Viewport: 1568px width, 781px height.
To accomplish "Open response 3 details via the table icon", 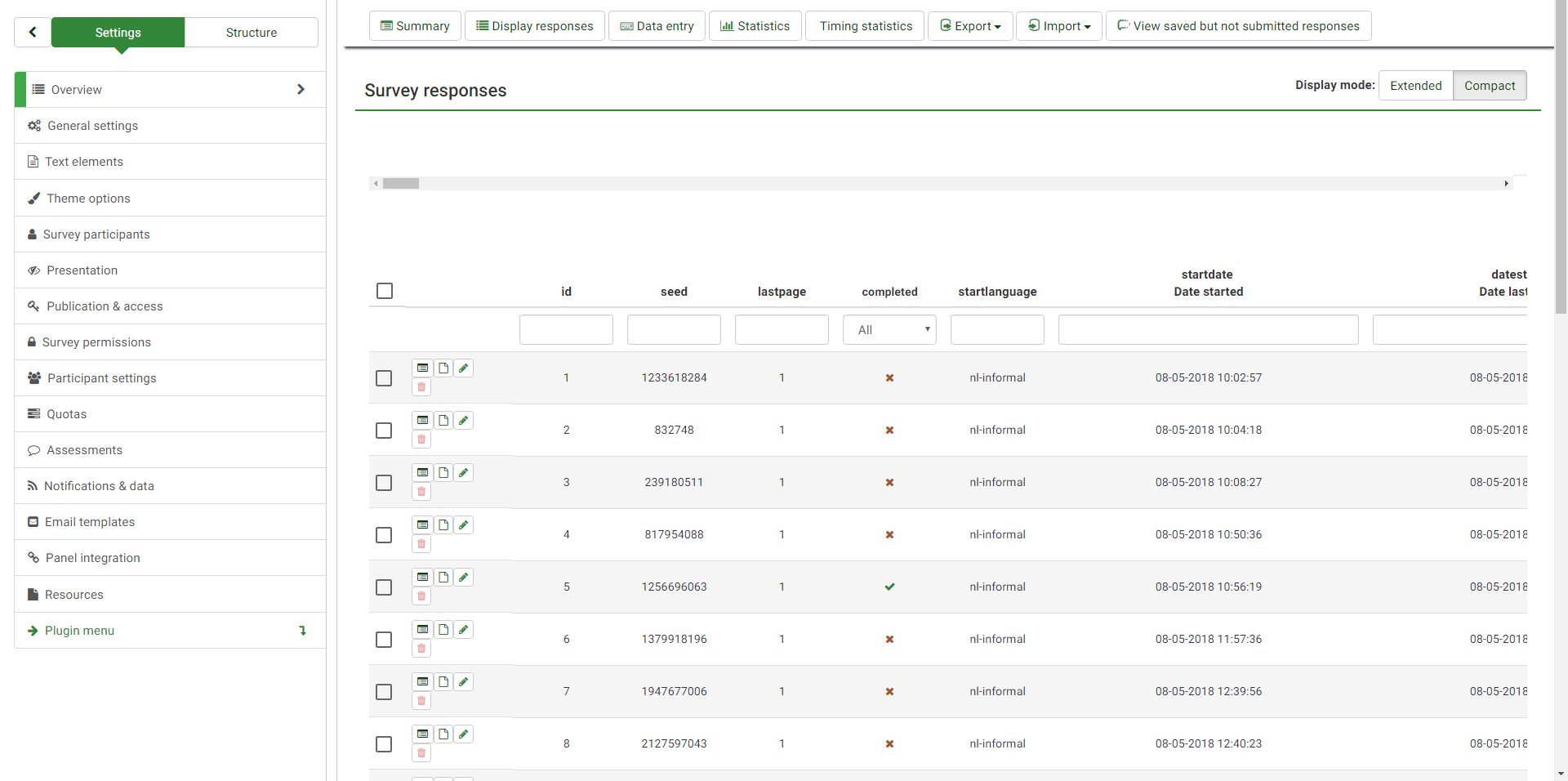I will tap(422, 473).
